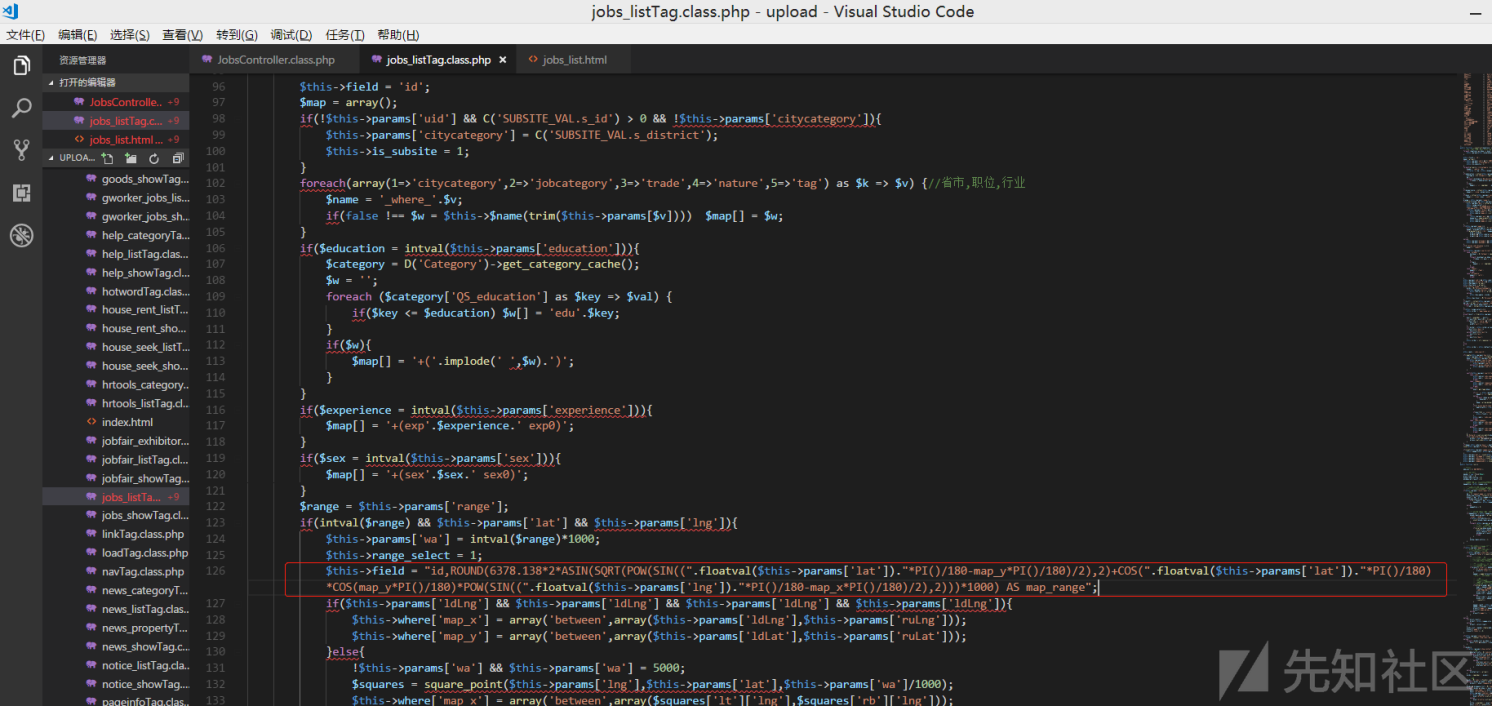The height and width of the screenshot is (706, 1492).
Task: Collapse the 打开的编辑器 section
Action: click(52, 83)
